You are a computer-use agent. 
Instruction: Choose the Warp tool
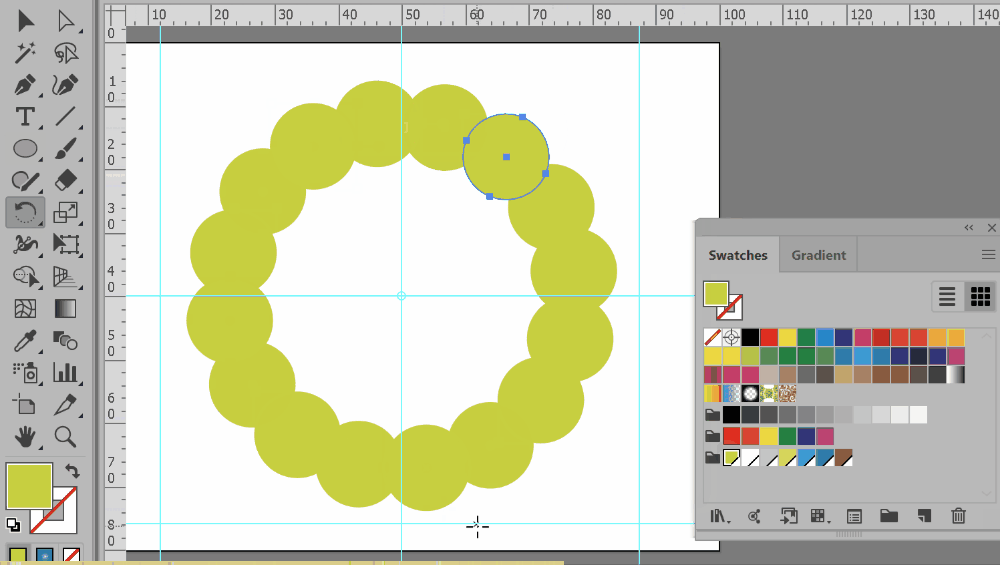(x=25, y=244)
